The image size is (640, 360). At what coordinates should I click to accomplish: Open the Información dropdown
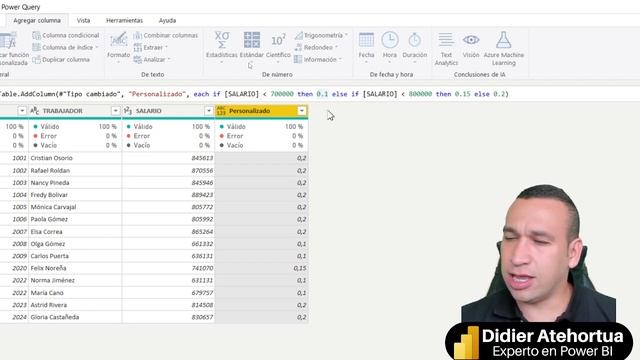point(318,60)
